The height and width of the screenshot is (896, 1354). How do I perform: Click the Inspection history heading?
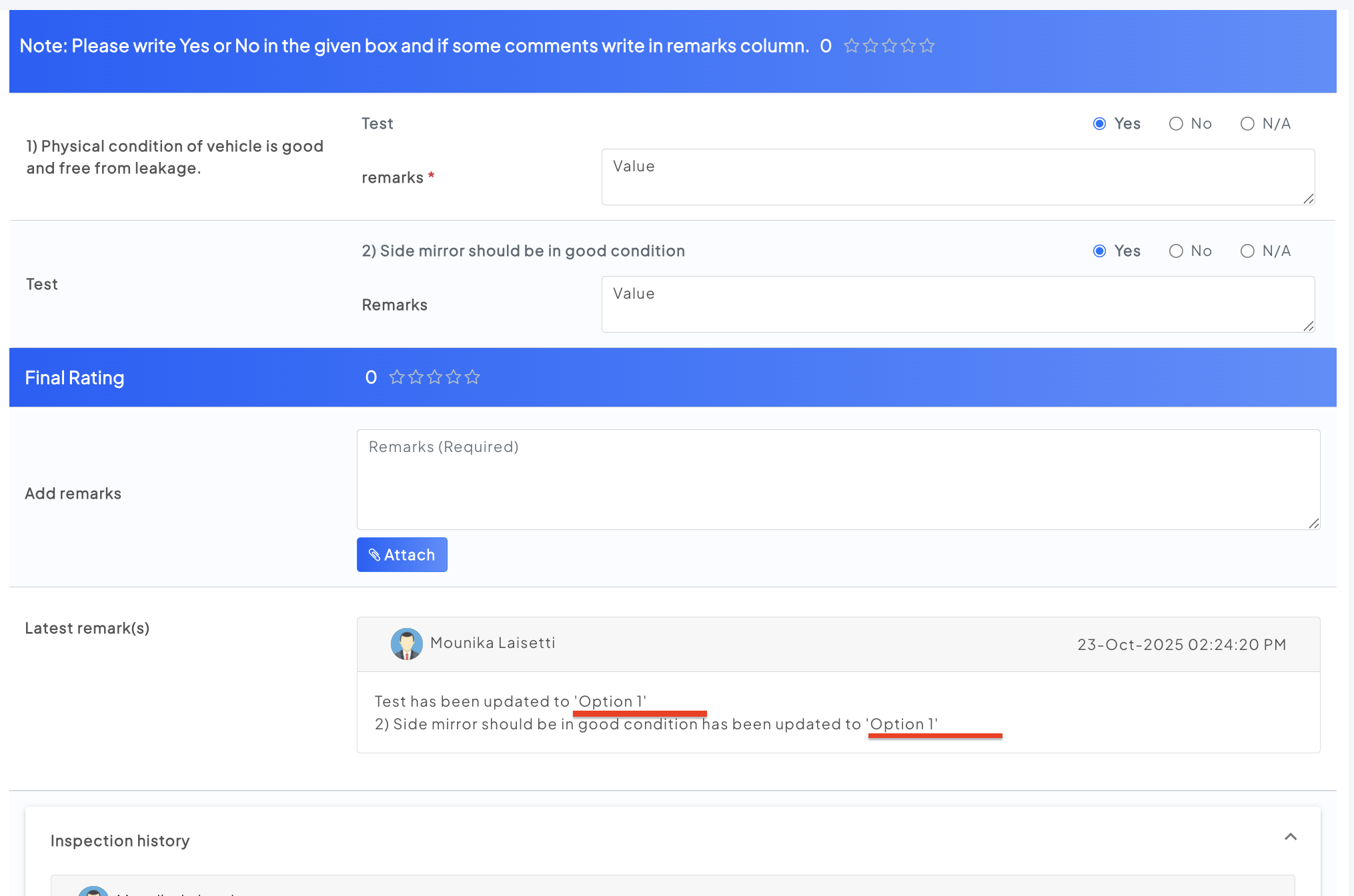click(x=120, y=841)
